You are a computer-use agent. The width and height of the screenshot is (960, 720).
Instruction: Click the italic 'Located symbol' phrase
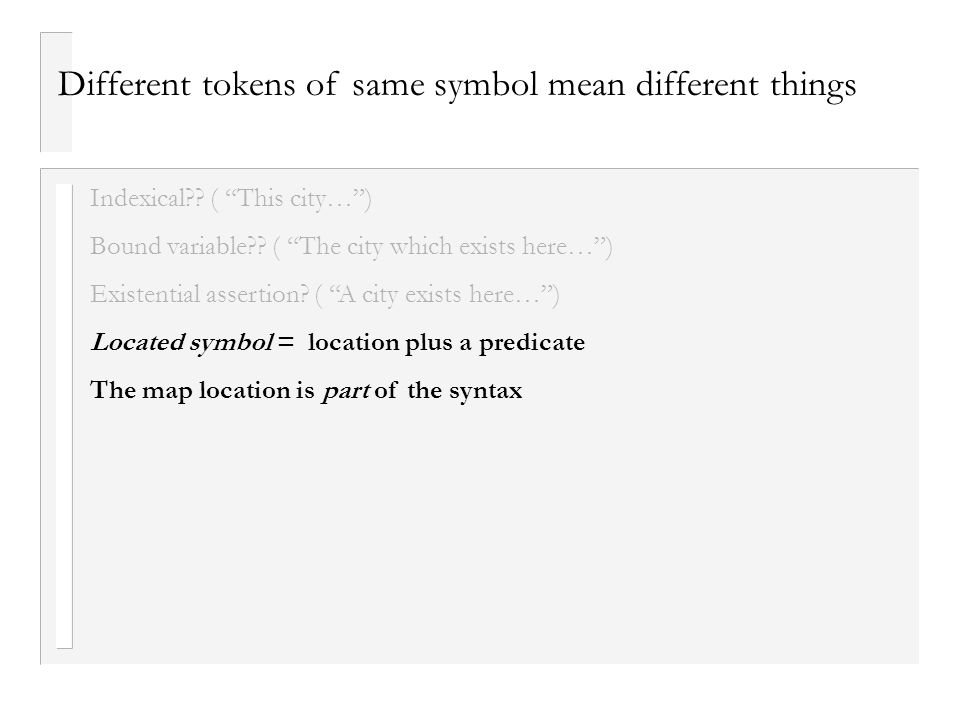coord(182,342)
